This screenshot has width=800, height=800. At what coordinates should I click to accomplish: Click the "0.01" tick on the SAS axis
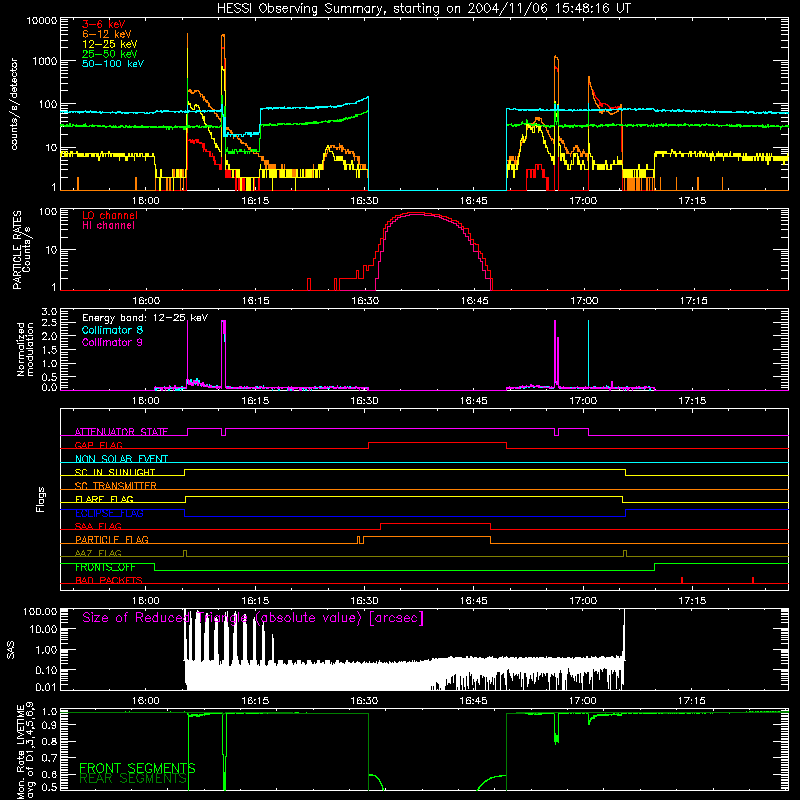46,687
